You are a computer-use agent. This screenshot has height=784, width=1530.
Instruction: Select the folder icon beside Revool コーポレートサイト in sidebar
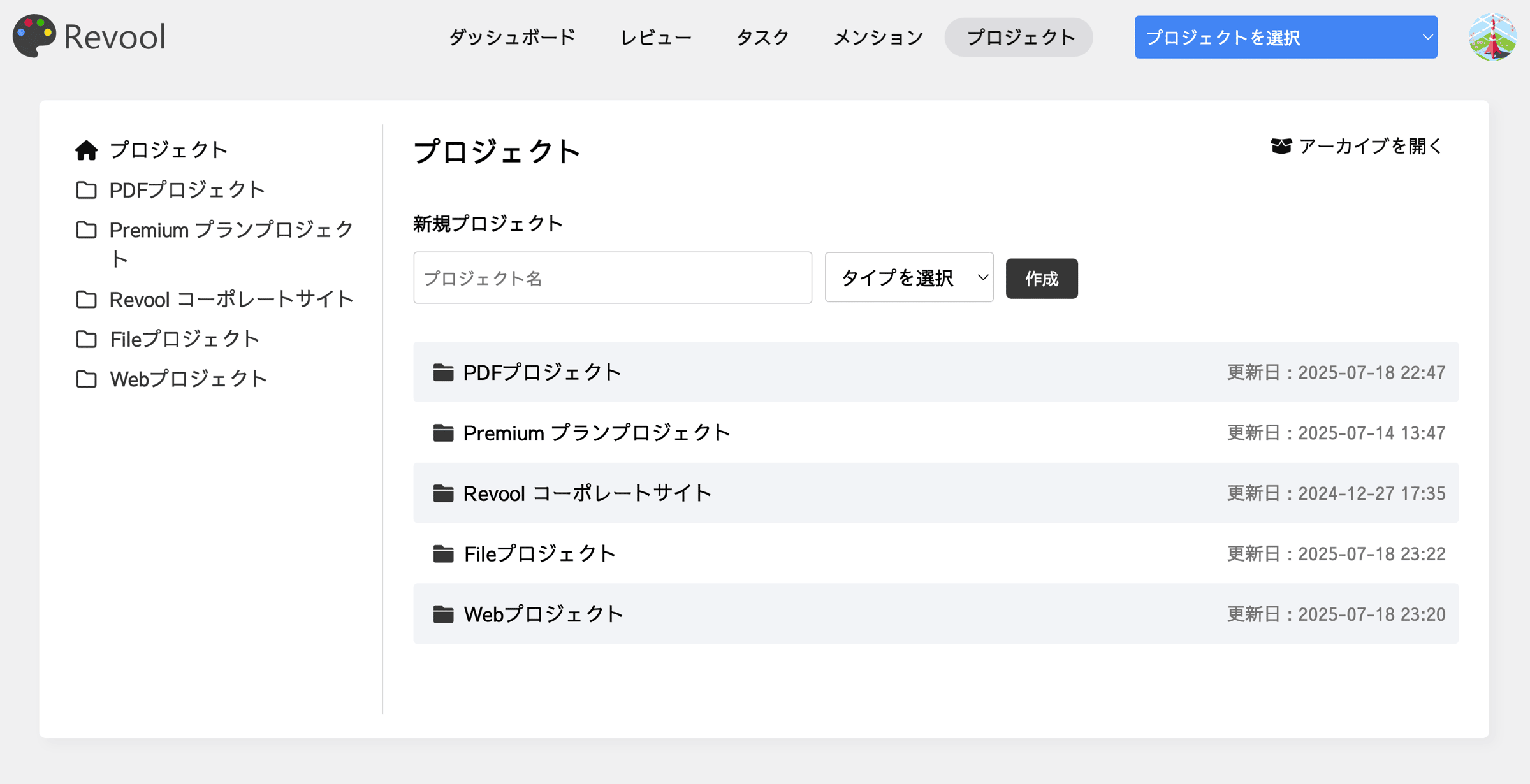point(87,299)
